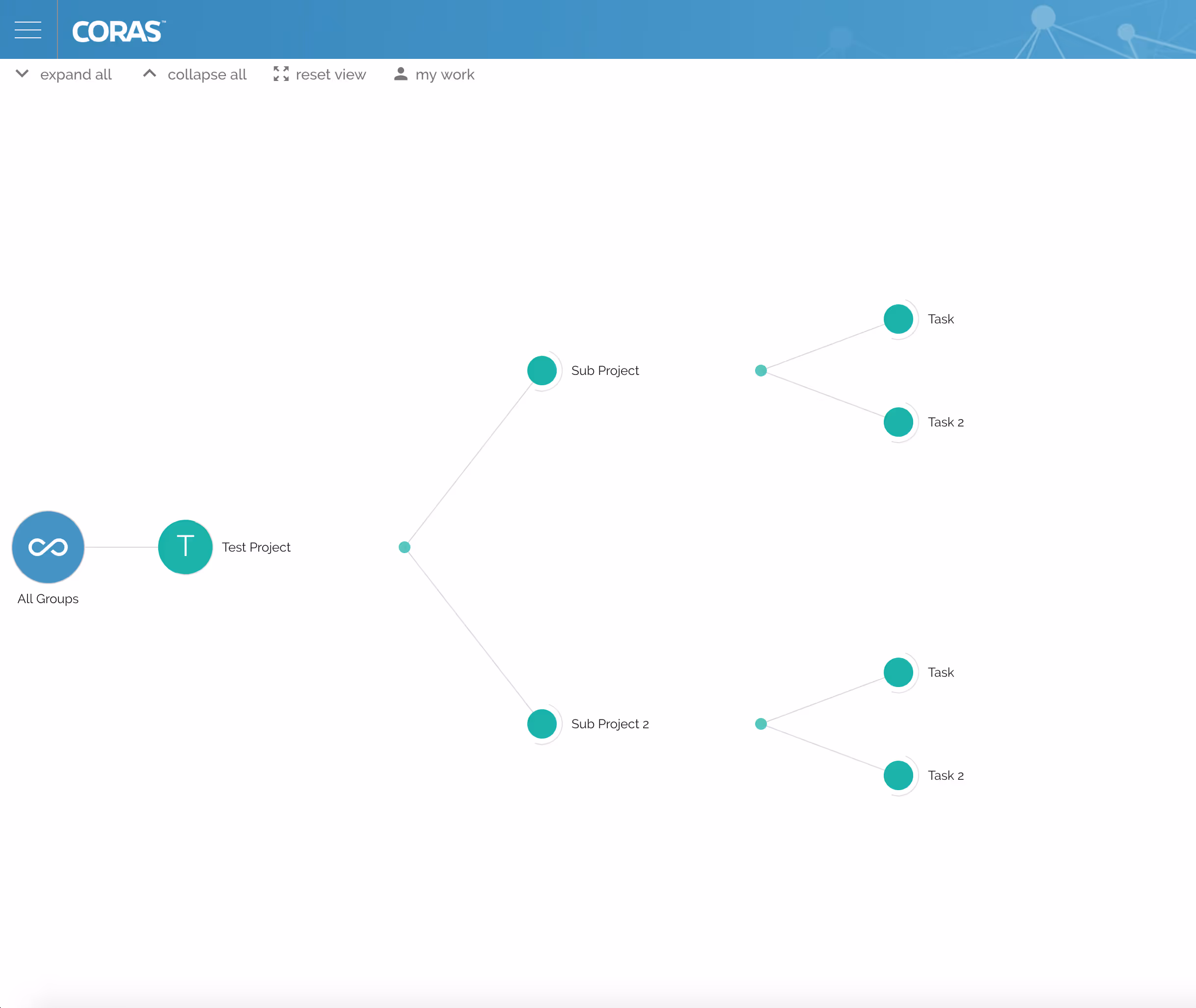
Task: Click the reset view fullscreen icon
Action: tap(281, 74)
